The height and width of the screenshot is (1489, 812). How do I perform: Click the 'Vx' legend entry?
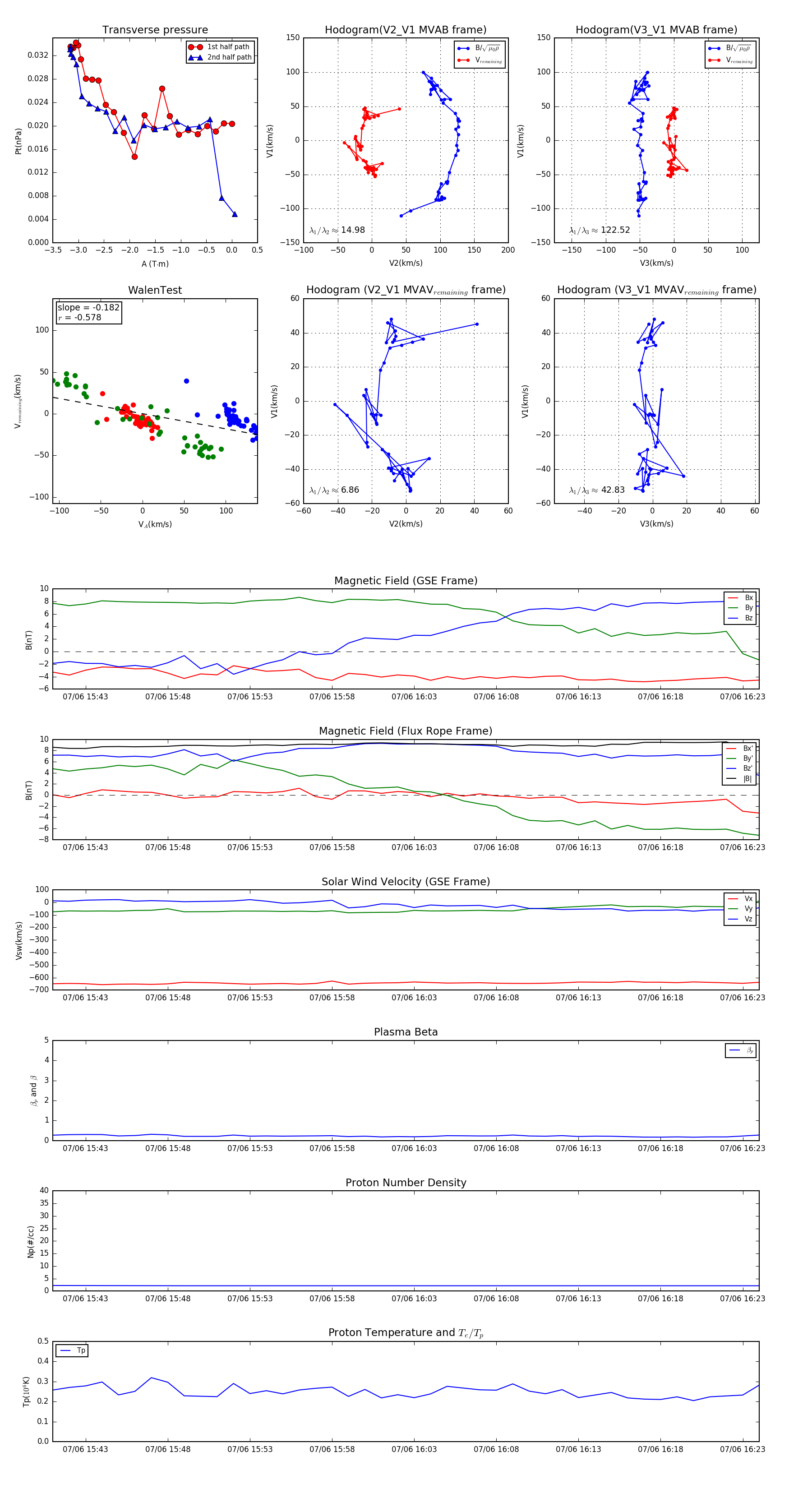[x=740, y=899]
